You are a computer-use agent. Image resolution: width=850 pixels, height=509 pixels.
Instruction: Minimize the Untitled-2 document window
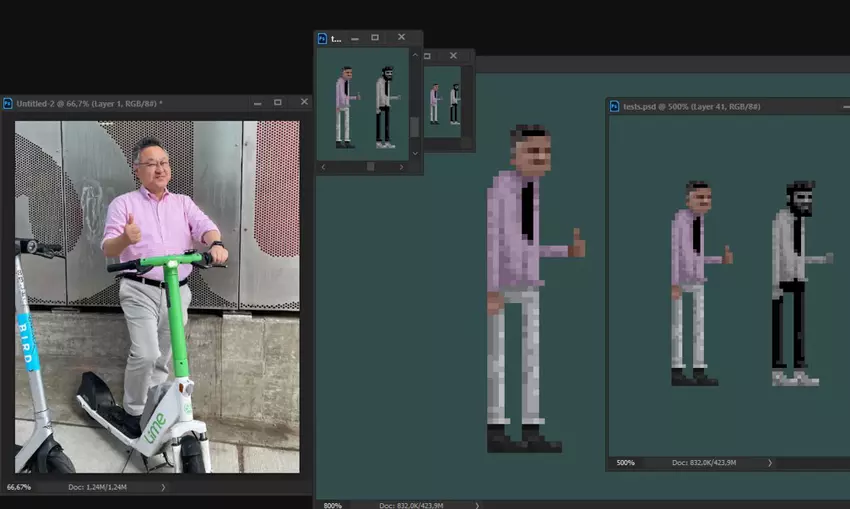(256, 102)
